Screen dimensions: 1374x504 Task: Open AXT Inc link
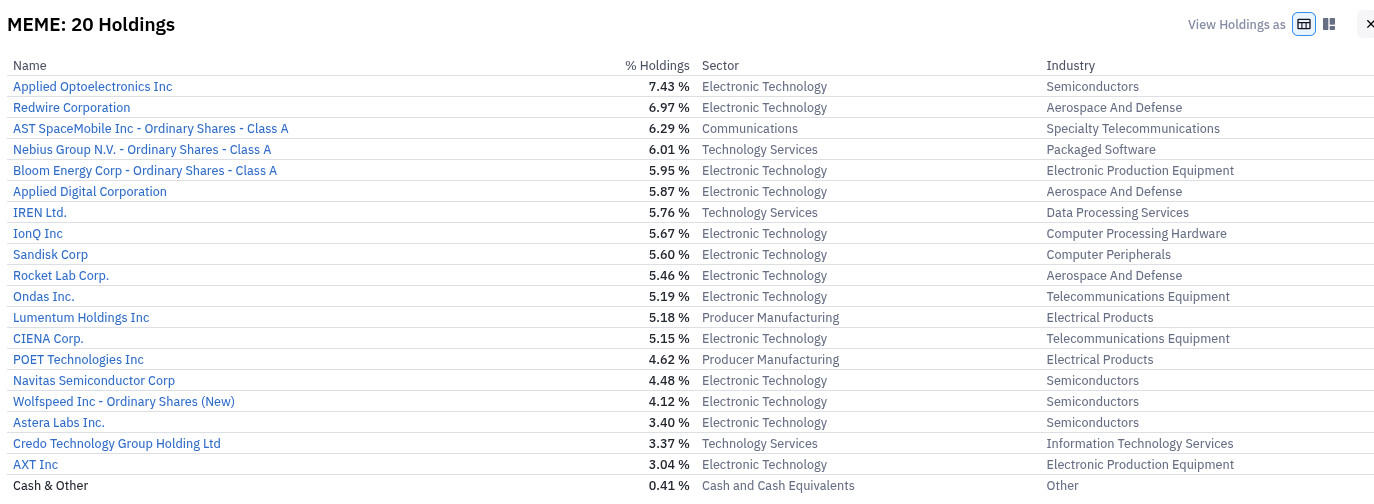tap(35, 465)
